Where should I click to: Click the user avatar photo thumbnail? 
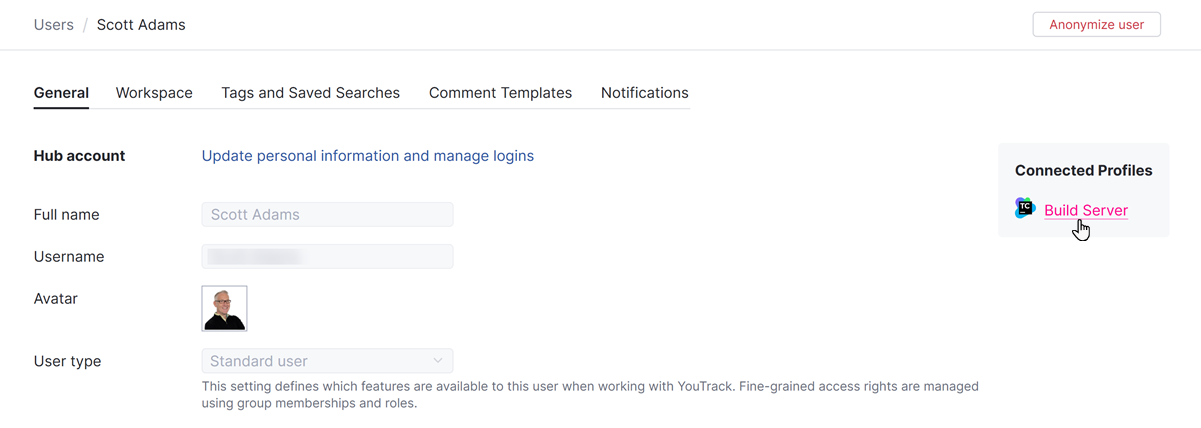tap(224, 308)
